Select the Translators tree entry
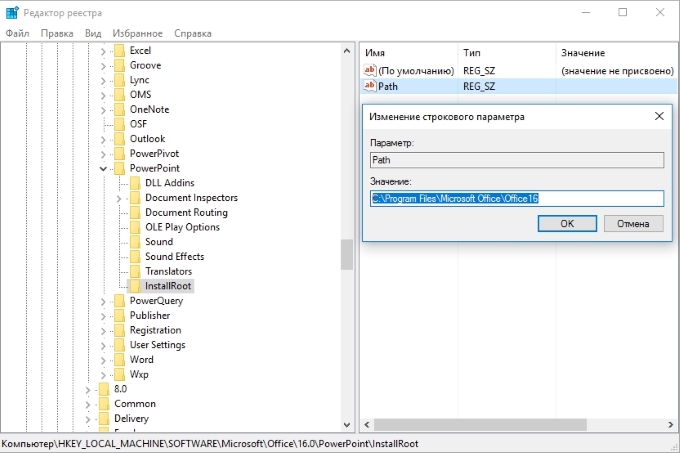The height and width of the screenshot is (453, 680). (168, 271)
